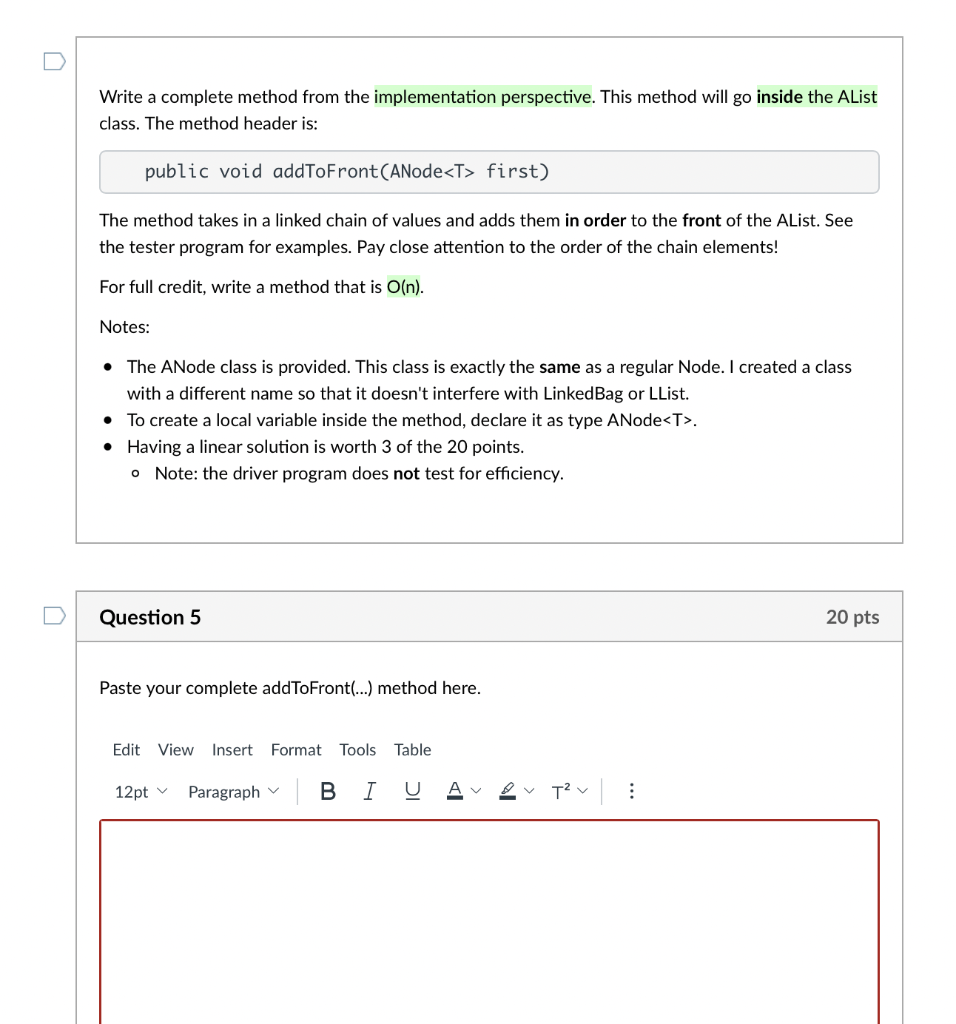Apply underline formatting
Screen dimensions: 956x1024
[x=411, y=791]
